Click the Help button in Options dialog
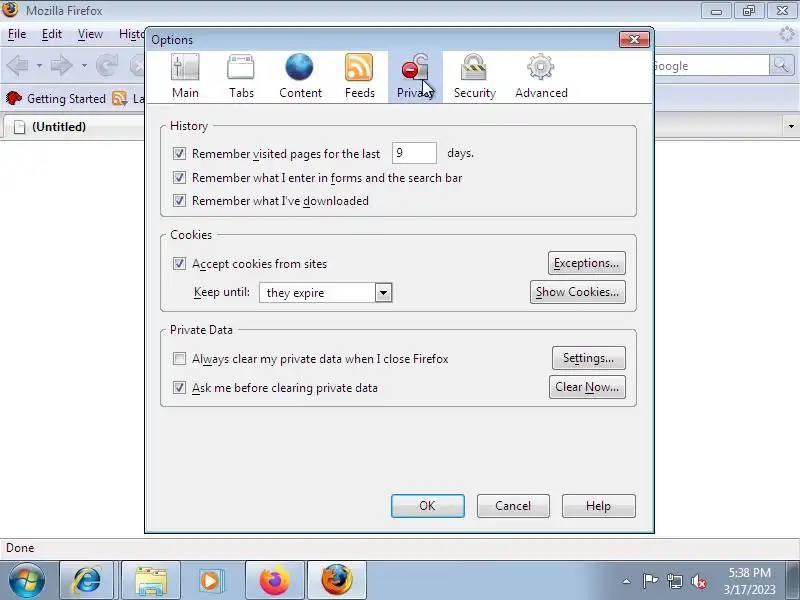Viewport: 800px width, 600px height. pos(598,506)
